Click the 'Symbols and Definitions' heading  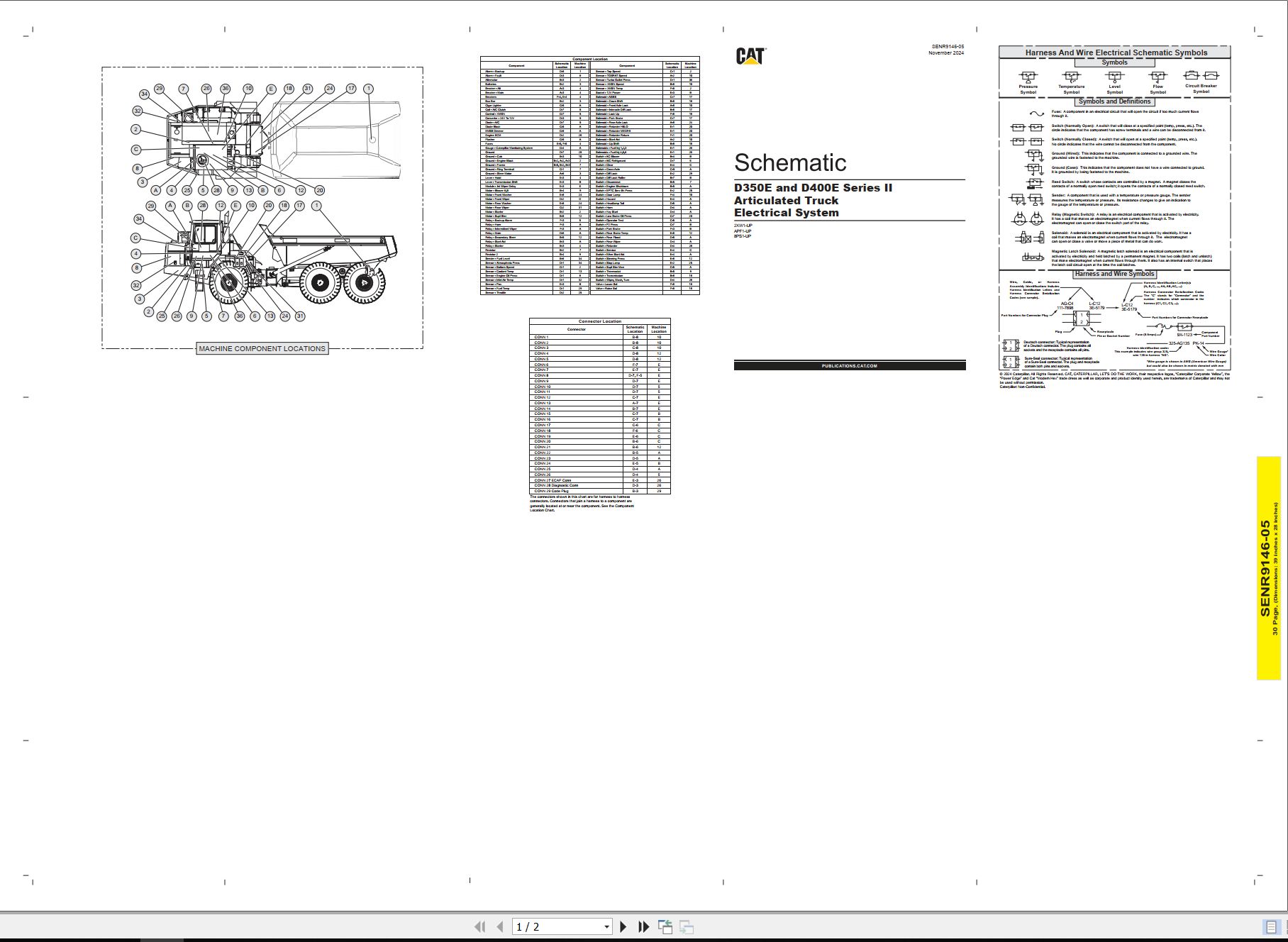click(1114, 101)
